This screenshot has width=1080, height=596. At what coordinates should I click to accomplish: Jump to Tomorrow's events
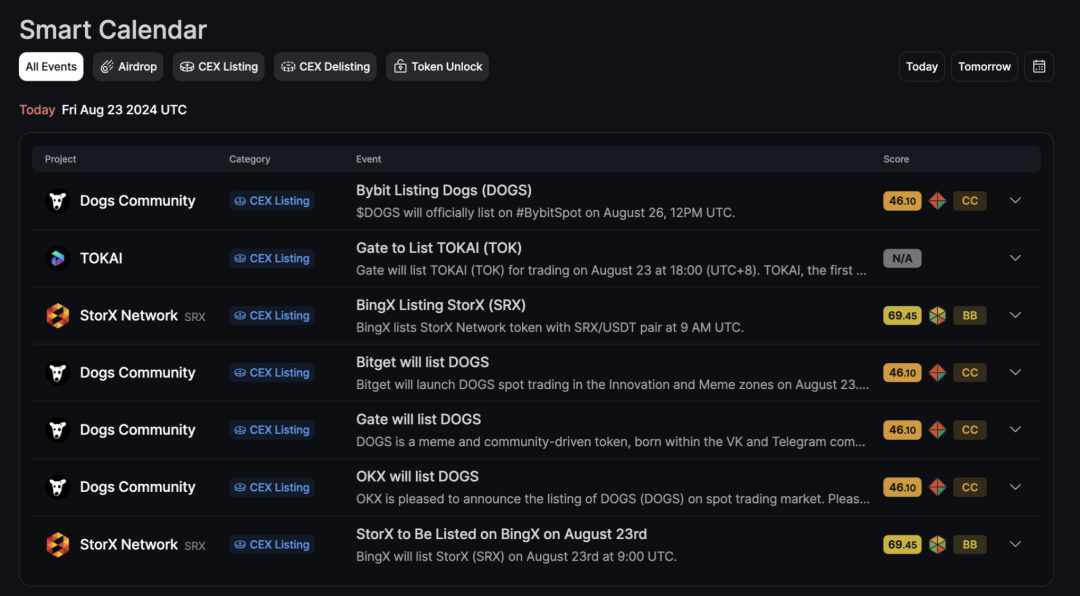984,67
